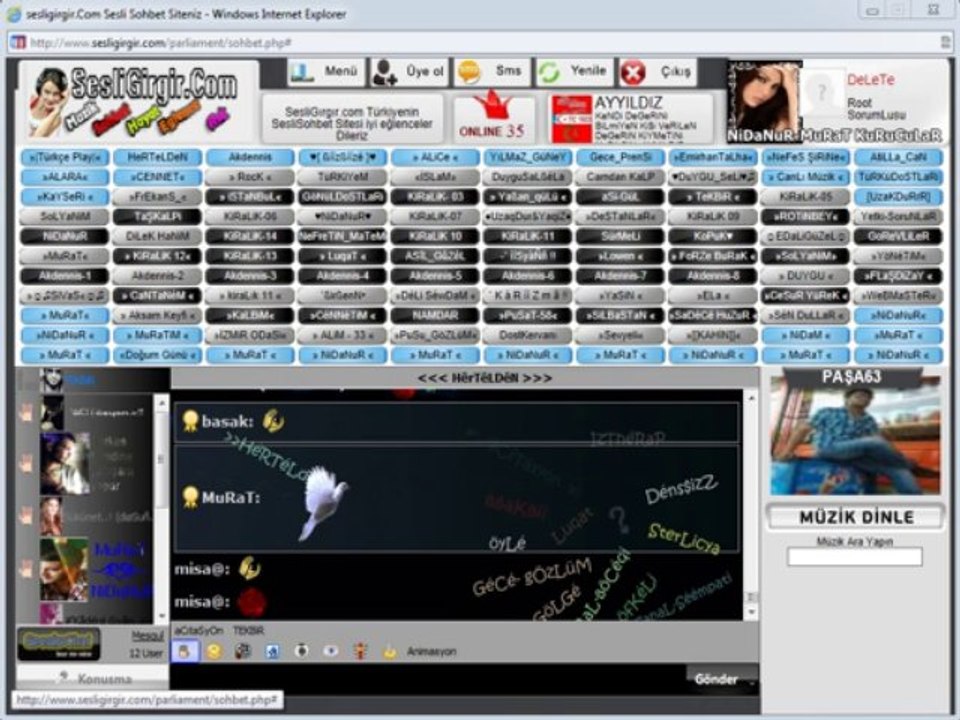The image size is (960, 720).
Task: Join the » TeKBiR « room
Action: (x=713, y=197)
